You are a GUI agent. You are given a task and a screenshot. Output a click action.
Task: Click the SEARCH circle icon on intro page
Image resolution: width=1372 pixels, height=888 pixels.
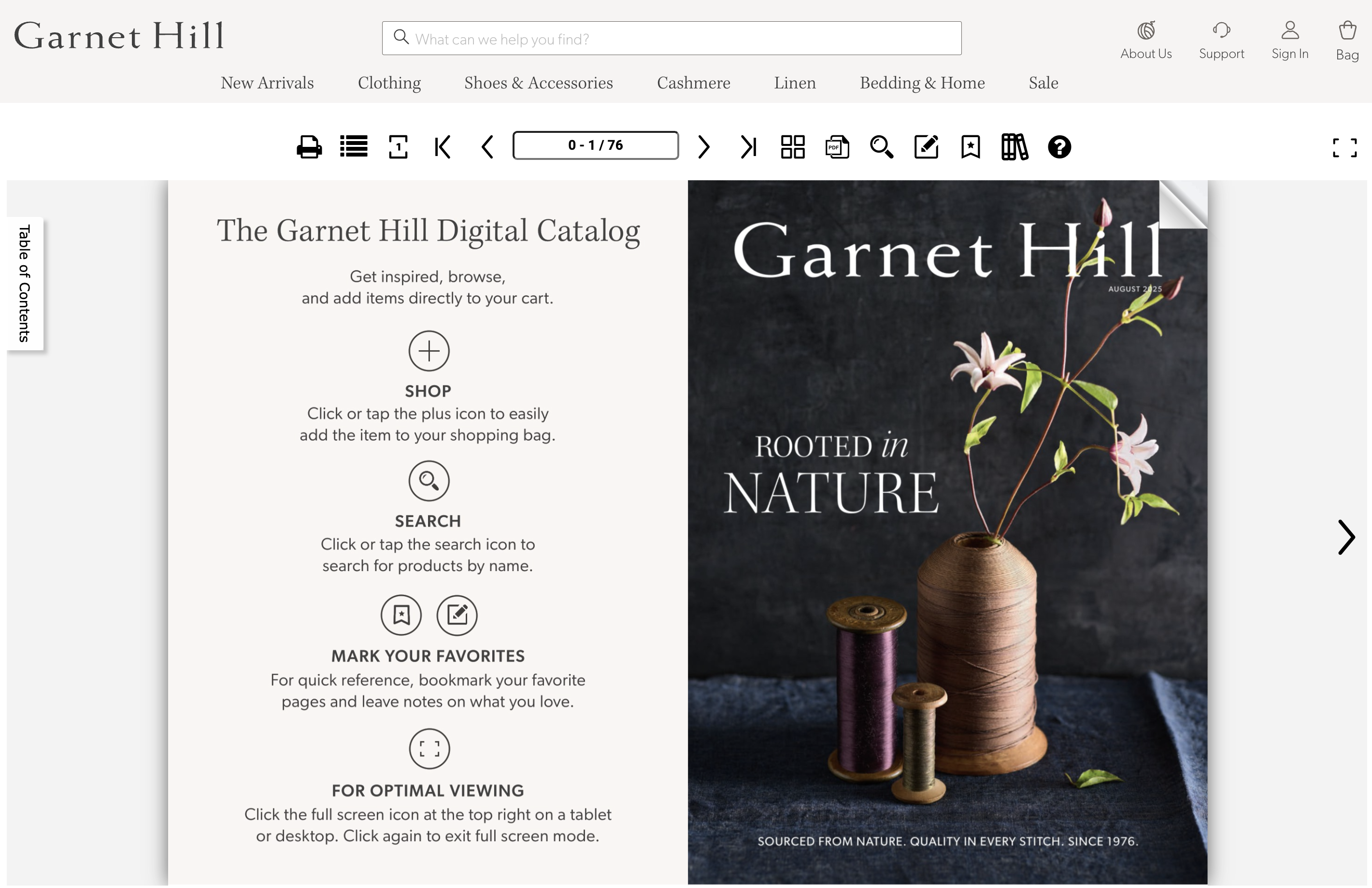(x=429, y=481)
